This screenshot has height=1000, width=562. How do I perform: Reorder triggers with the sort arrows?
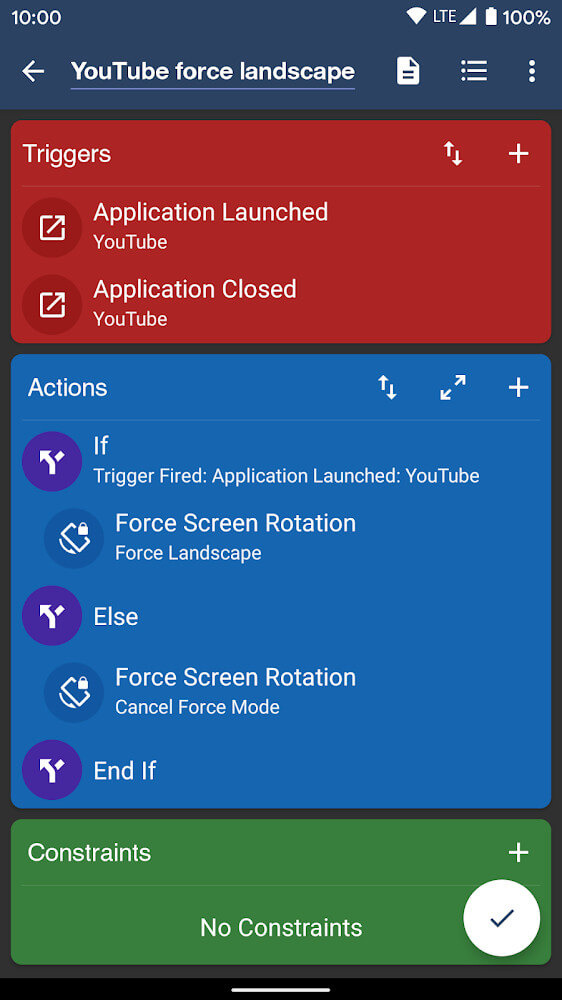pos(453,154)
